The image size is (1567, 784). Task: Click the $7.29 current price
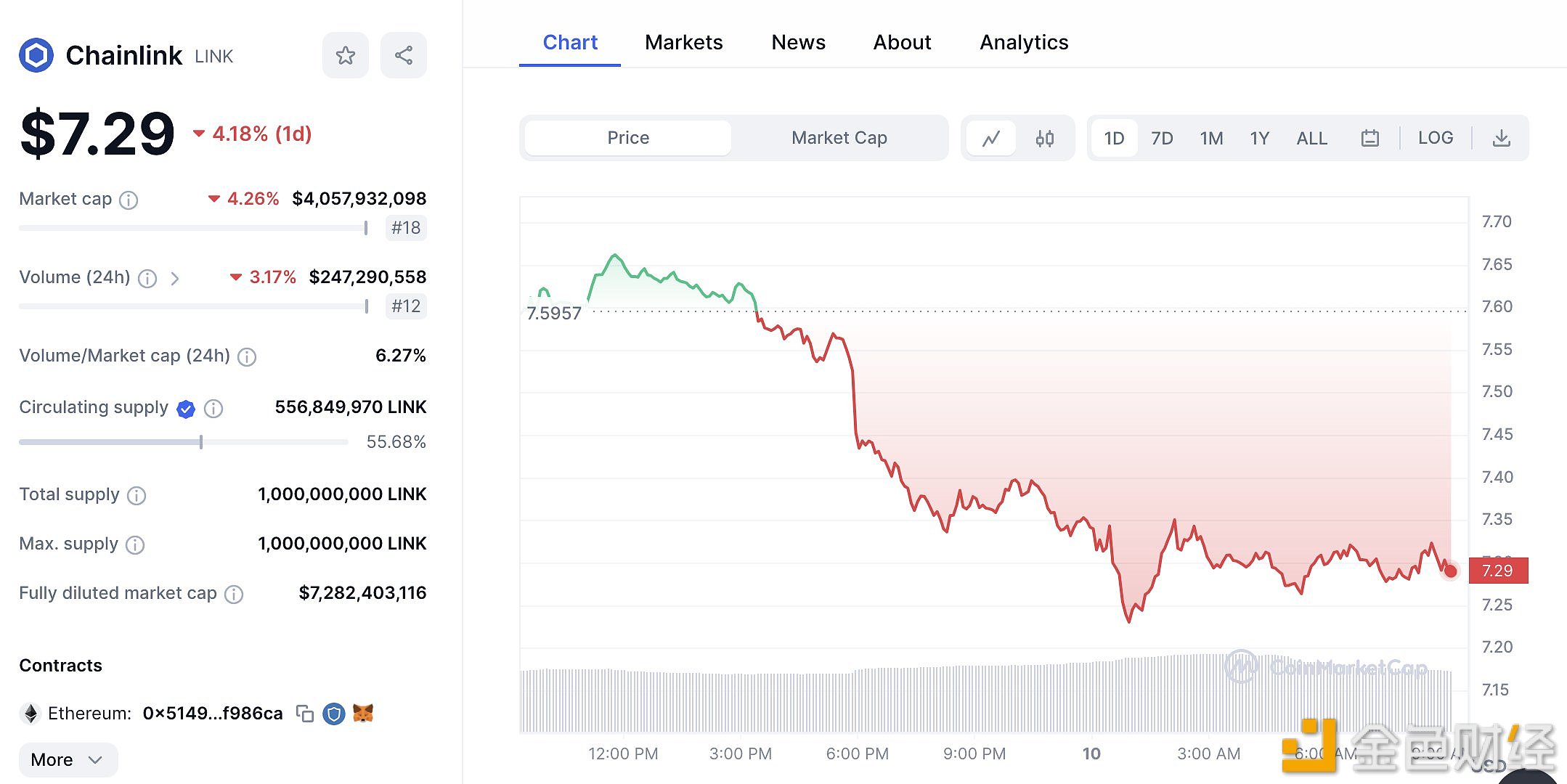97,134
